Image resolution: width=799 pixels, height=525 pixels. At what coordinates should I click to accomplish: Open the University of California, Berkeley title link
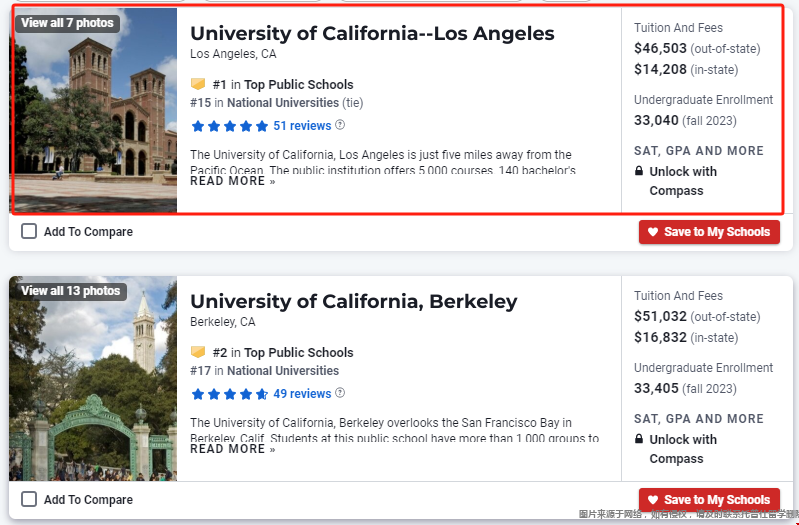[x=354, y=302]
